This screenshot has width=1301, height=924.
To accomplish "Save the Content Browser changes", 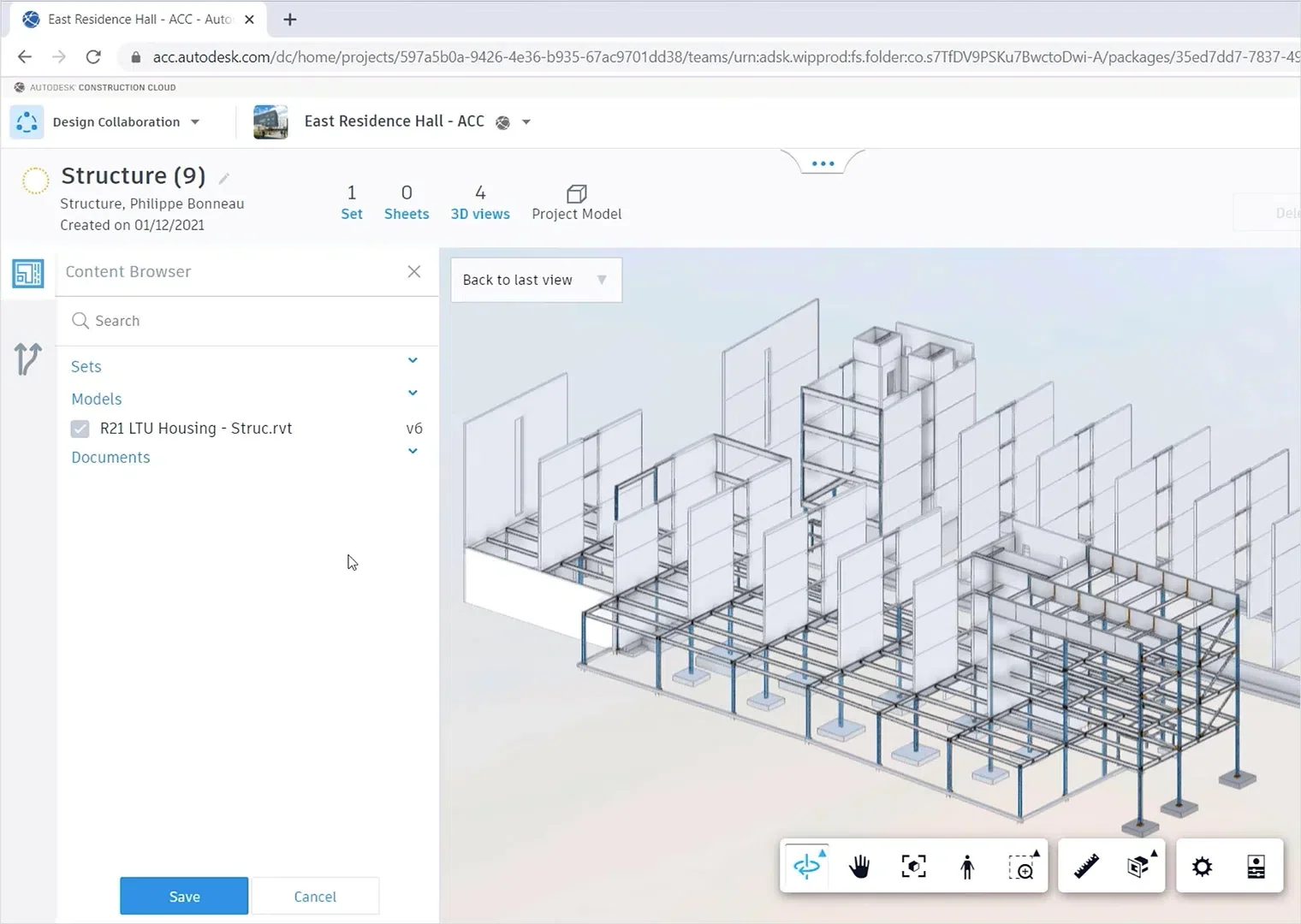I will click(x=183, y=896).
